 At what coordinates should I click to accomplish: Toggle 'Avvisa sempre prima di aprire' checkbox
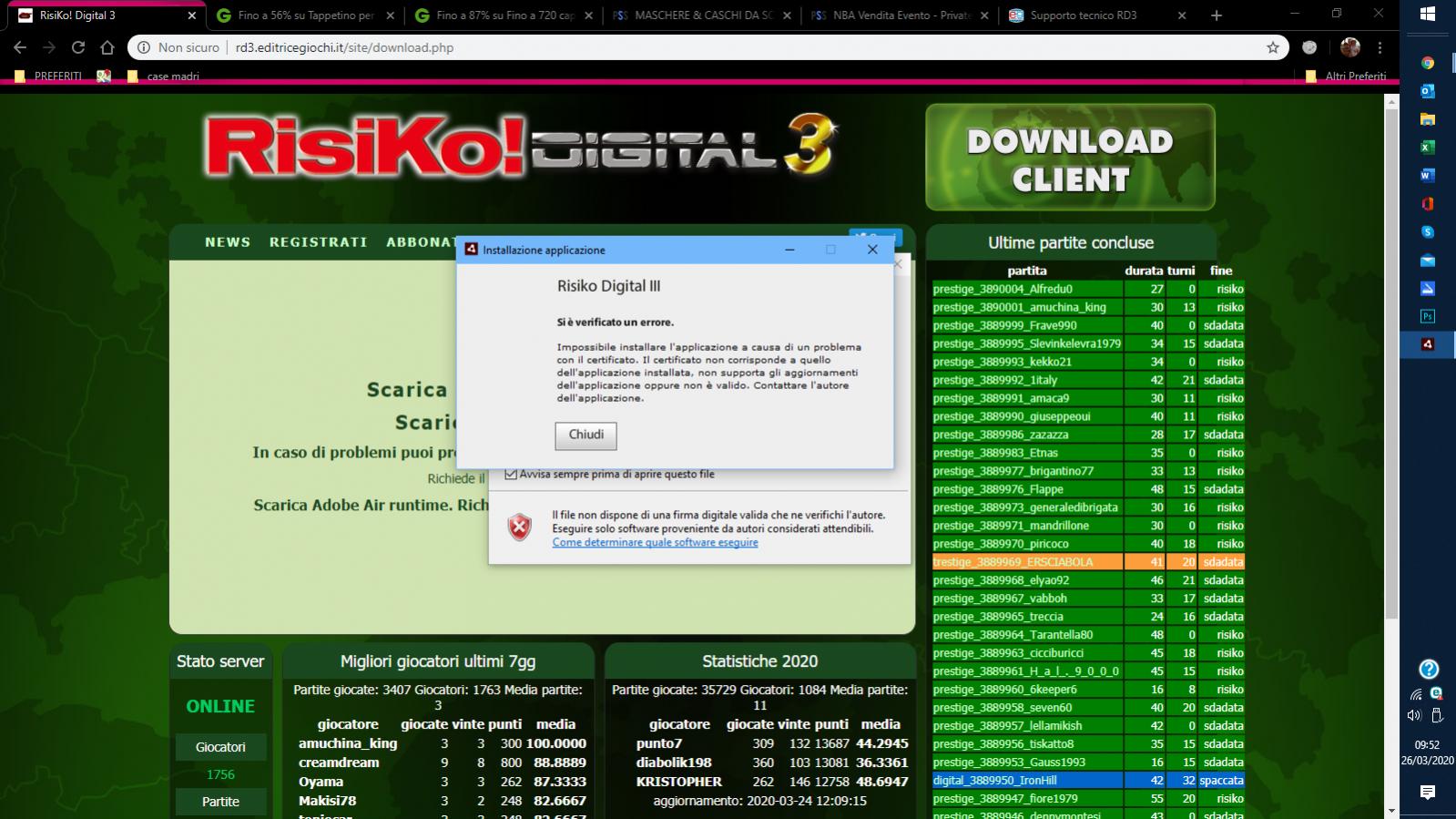(511, 474)
